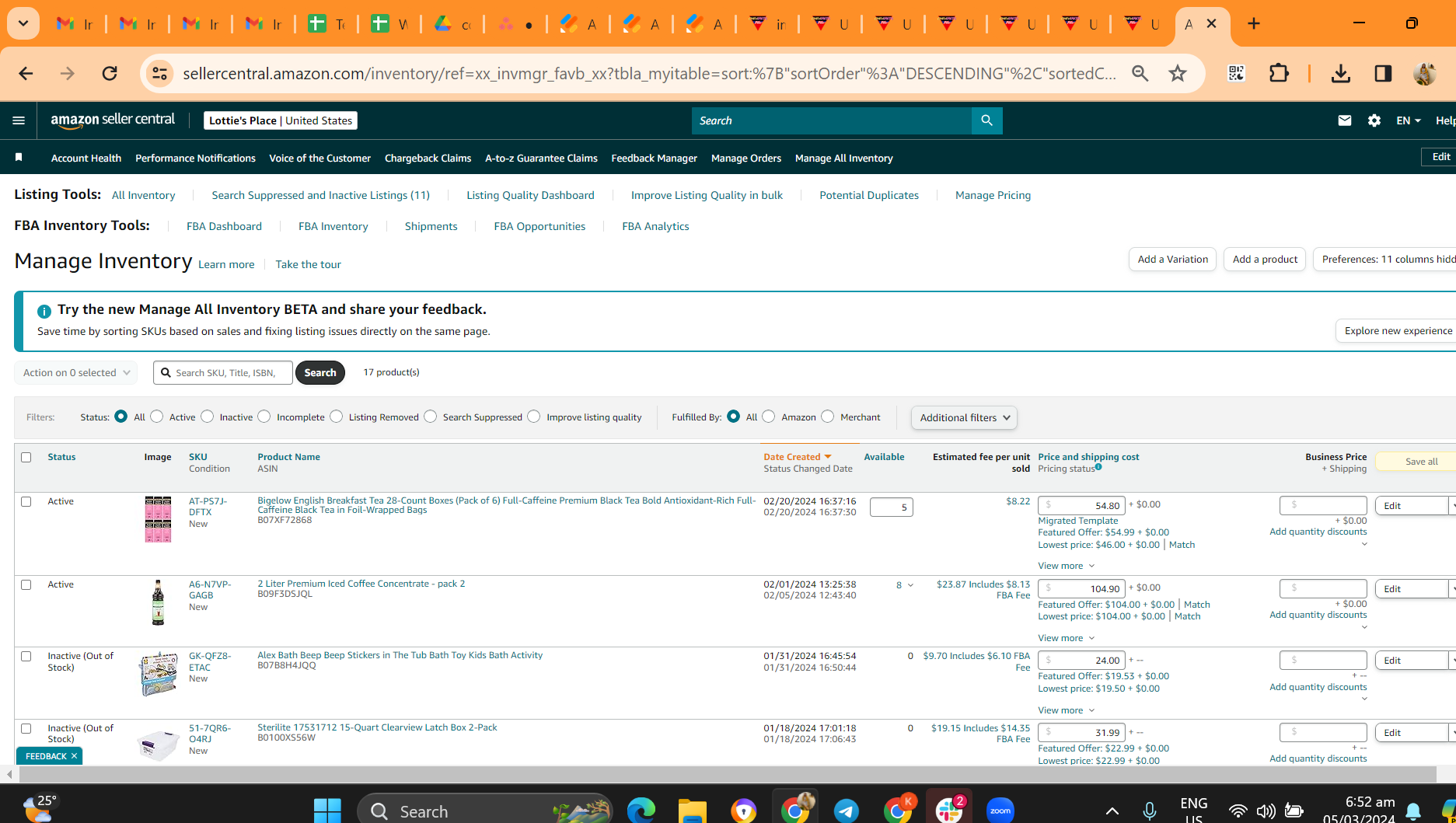Click the Add a Variation button
Viewport: 1456px width, 823px height.
1173,259
